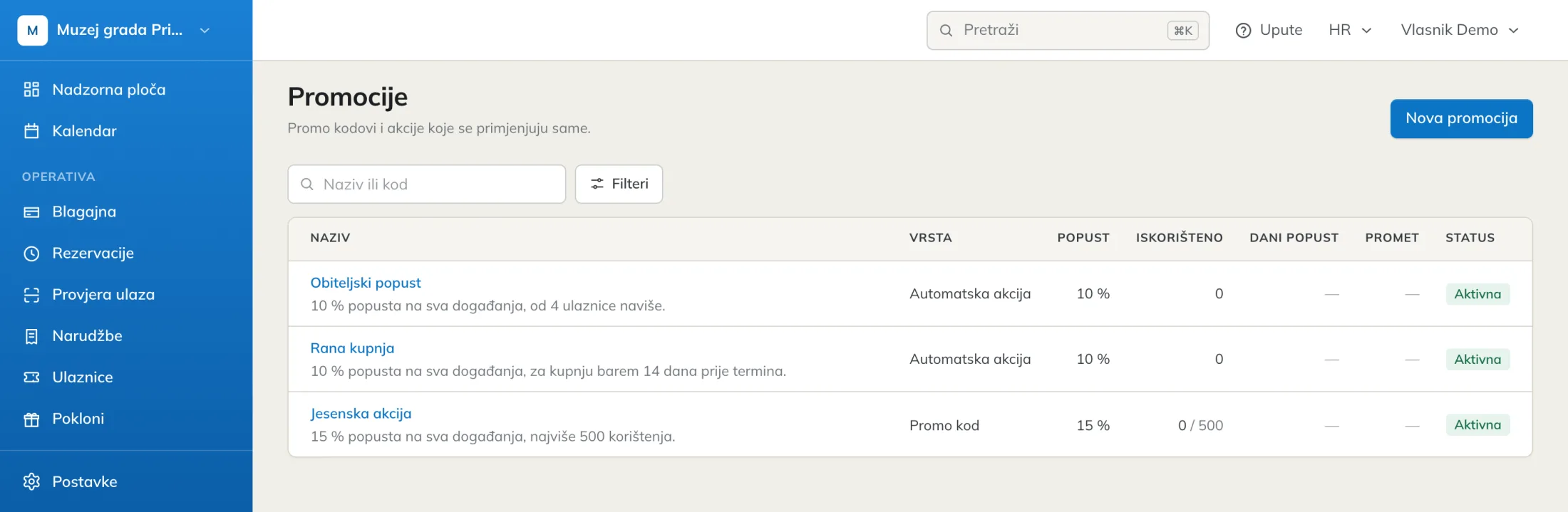Click the Upute help link
The width and height of the screenshot is (1568, 512).
tap(1269, 30)
